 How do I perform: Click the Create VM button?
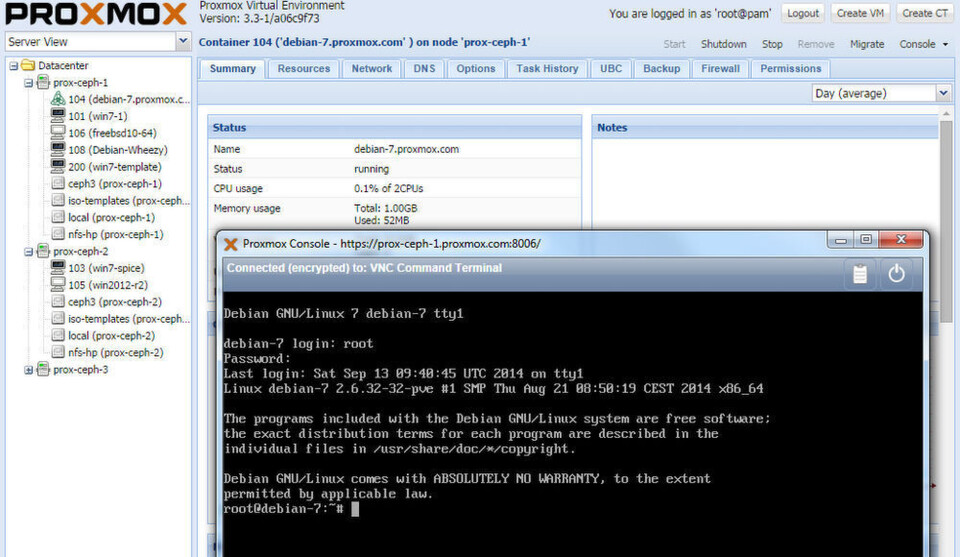860,13
